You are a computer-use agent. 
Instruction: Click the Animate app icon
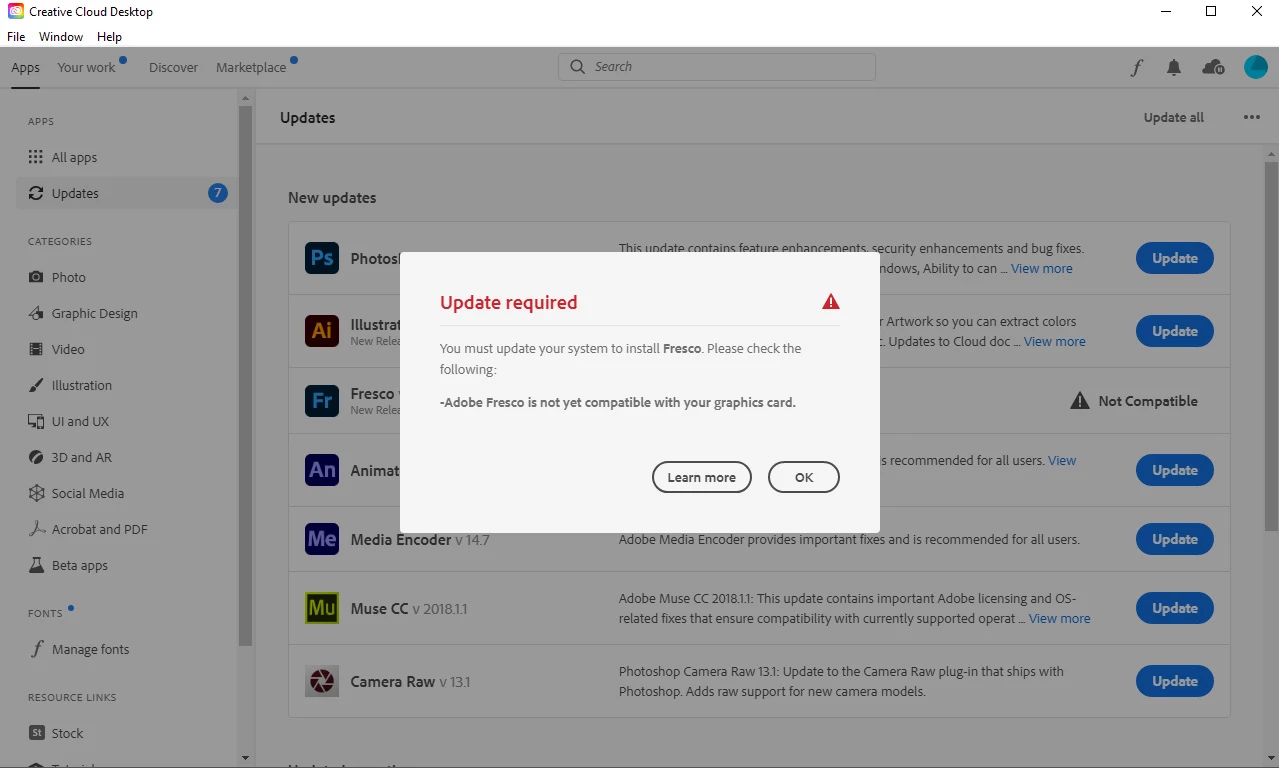[322, 470]
